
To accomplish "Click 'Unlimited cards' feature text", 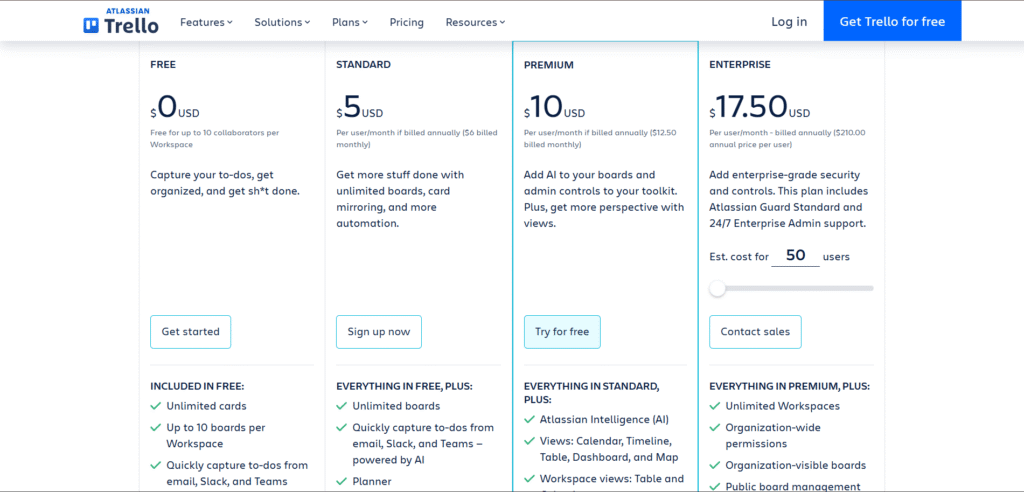I will (x=206, y=406).
